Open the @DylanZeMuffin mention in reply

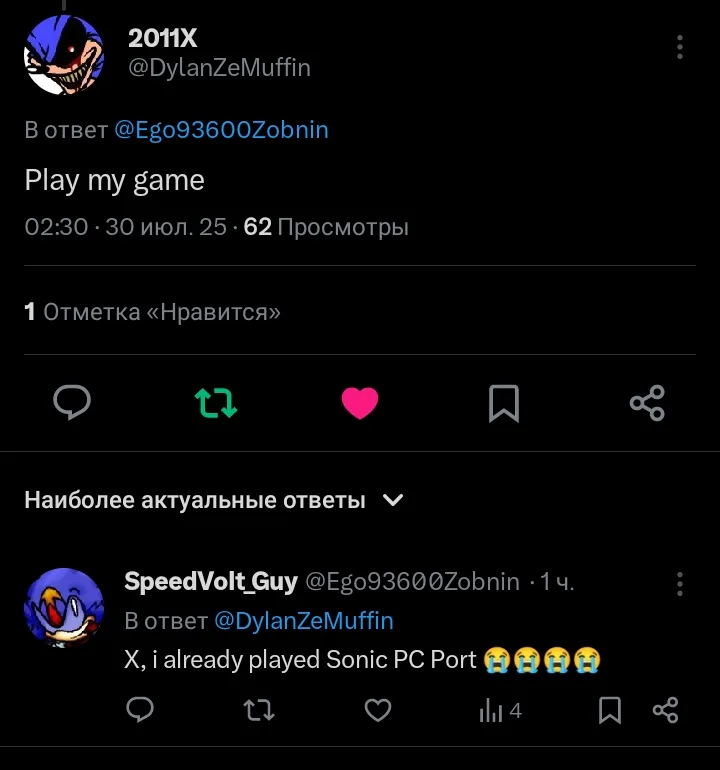coord(304,621)
